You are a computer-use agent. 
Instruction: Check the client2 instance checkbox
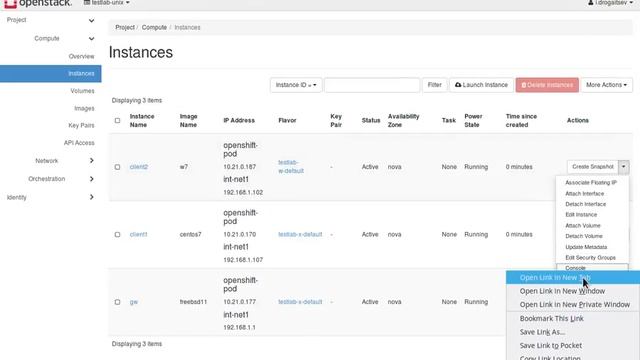[118, 167]
